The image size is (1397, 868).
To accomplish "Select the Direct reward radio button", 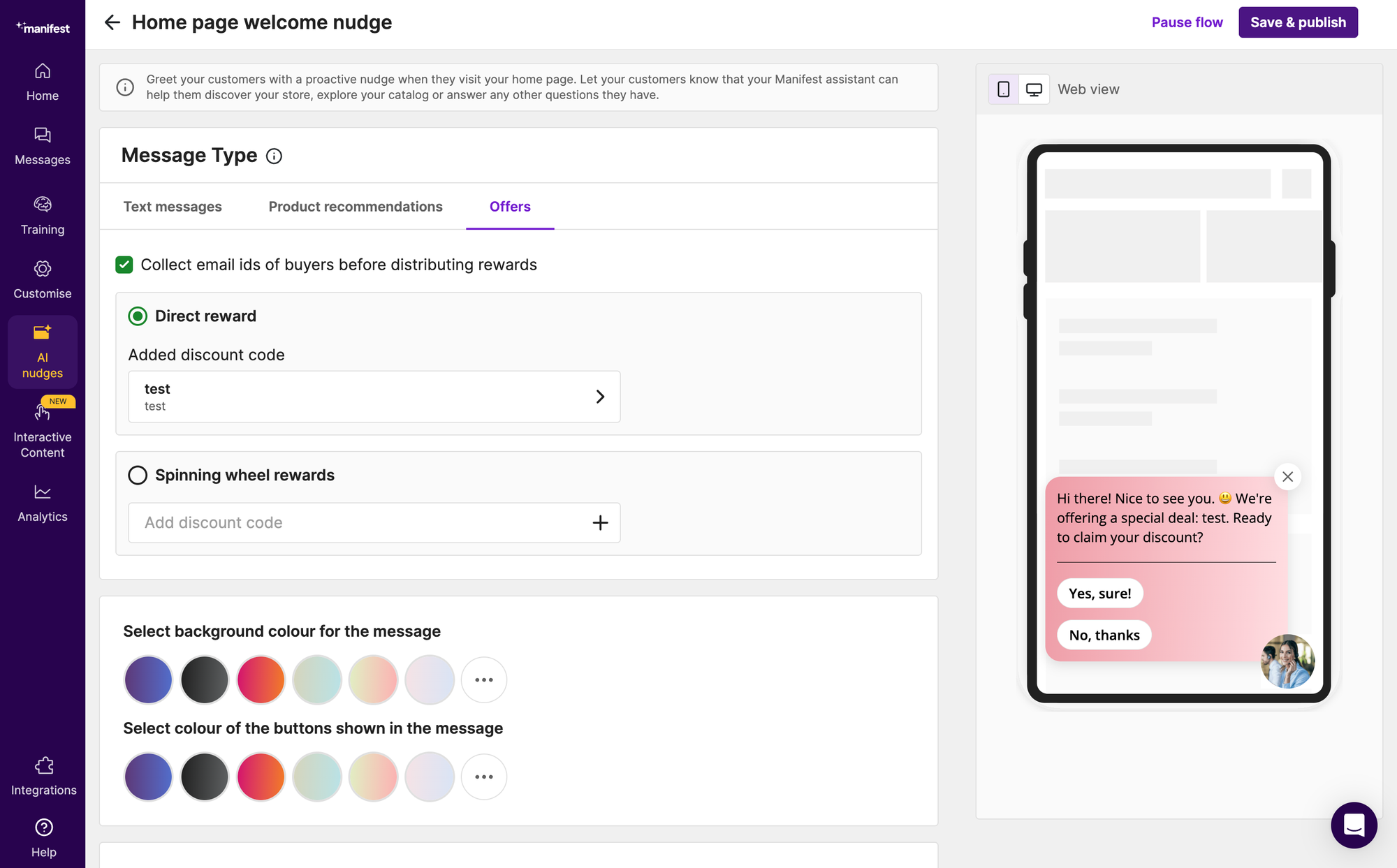I will coord(138,316).
